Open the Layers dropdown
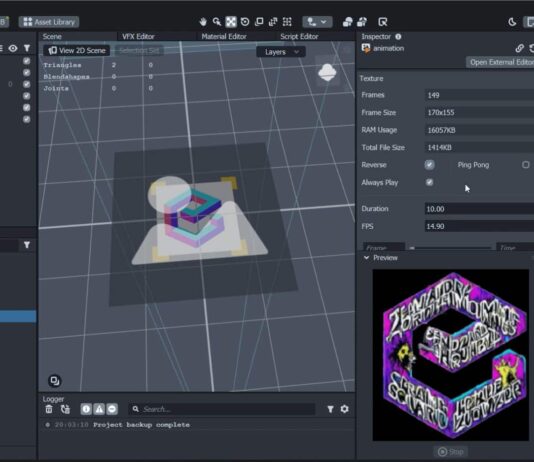This screenshot has width=534, height=462. tap(281, 52)
